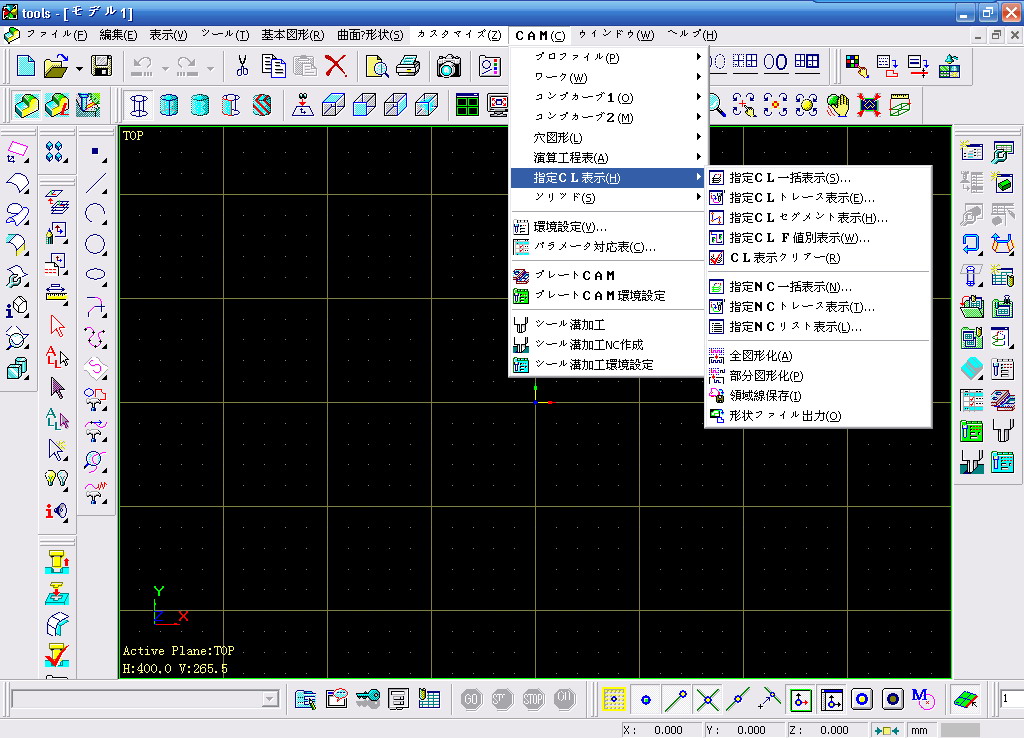Toggle the midpoint snap line icon
The height and width of the screenshot is (738, 1024).
click(738, 699)
